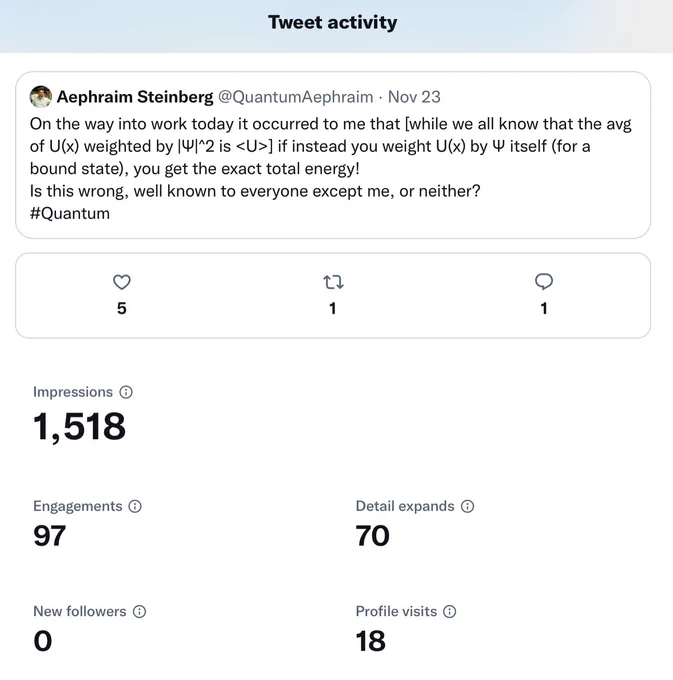
Task: Click the #Quantum hashtag
Action: coord(70,213)
